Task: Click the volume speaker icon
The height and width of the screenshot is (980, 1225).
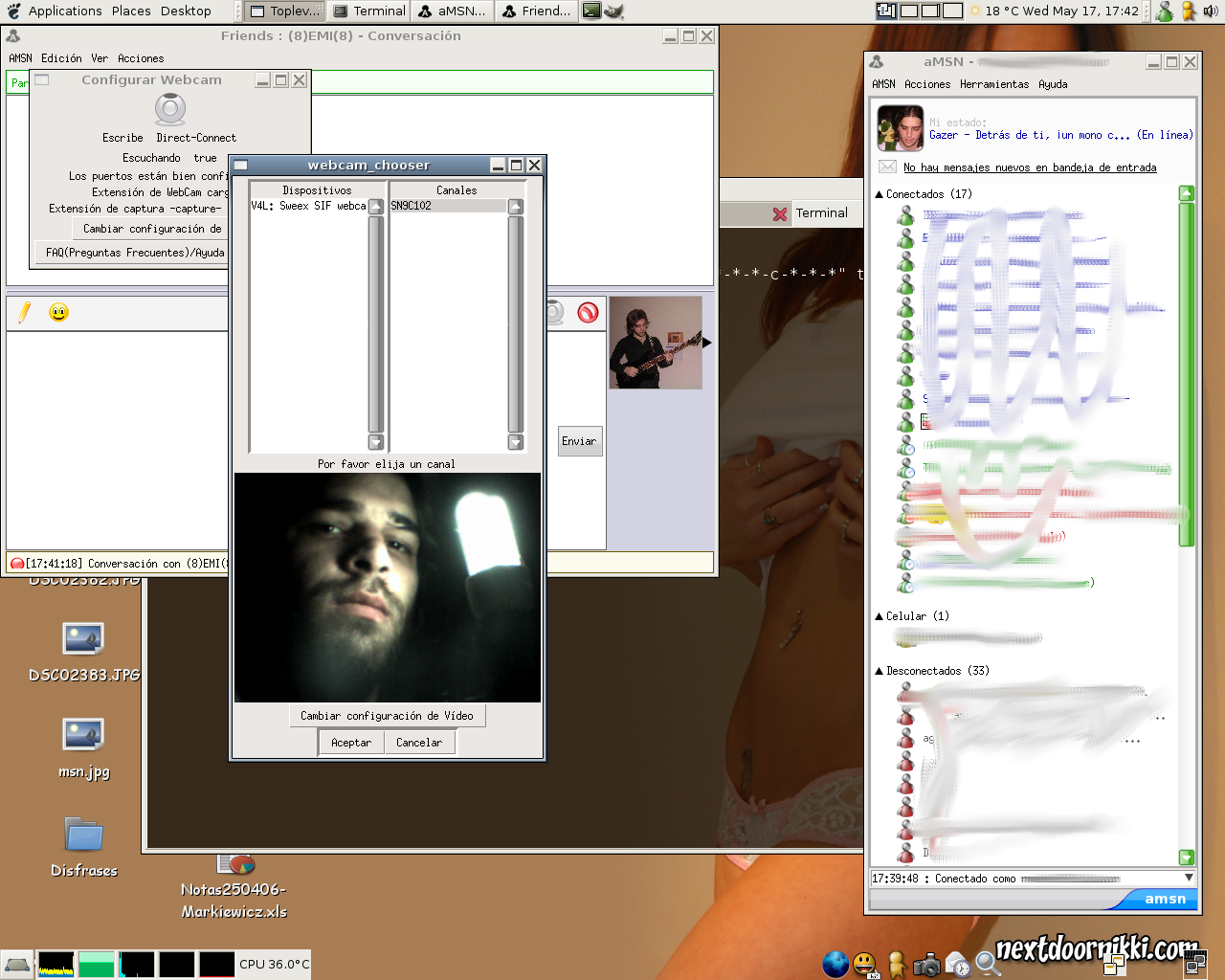Action: [1211, 11]
